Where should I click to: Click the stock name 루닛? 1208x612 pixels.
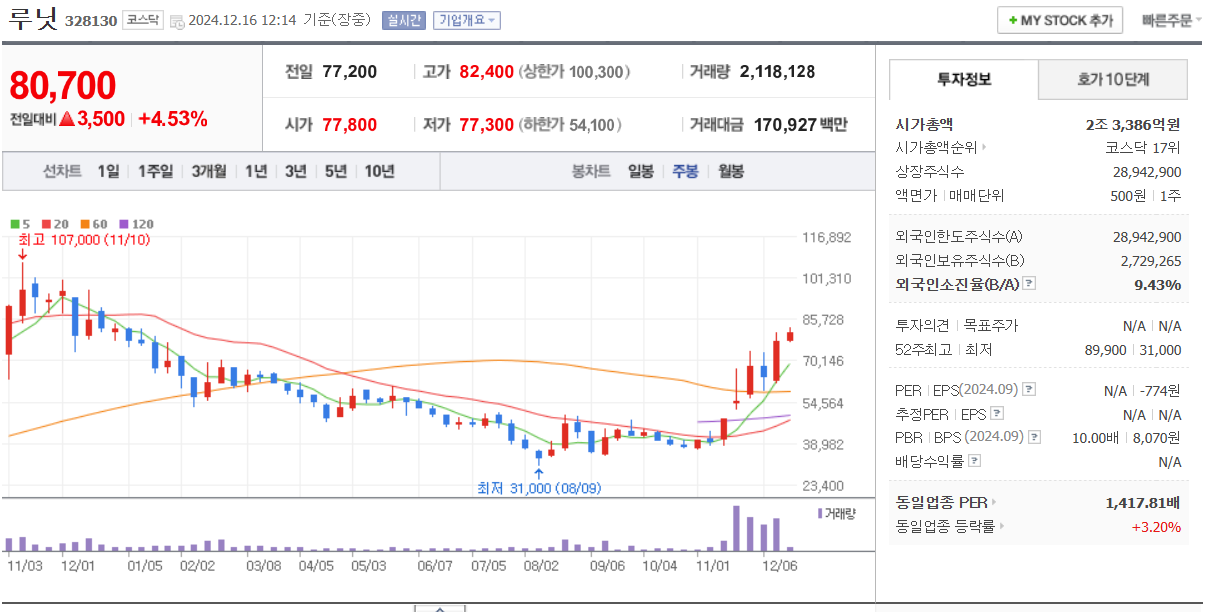(33, 18)
